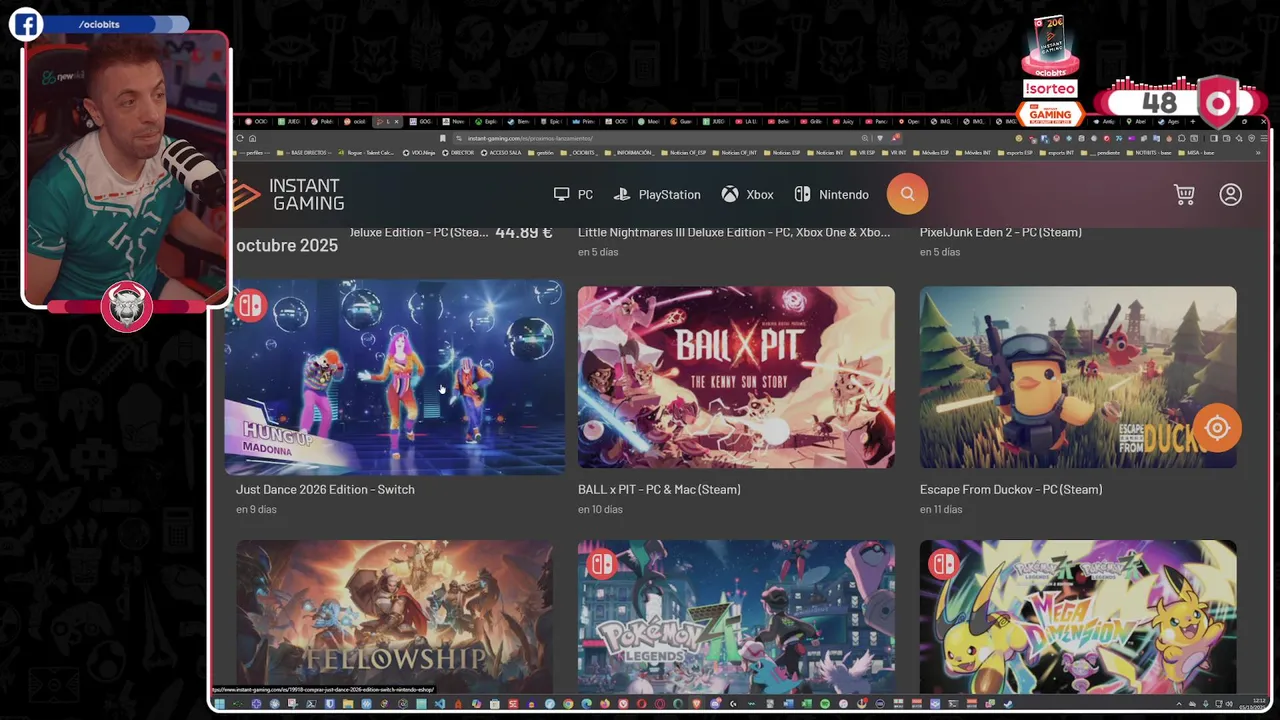Click the orange search button on Instant Gaming
1280x720 pixels.
(907, 194)
